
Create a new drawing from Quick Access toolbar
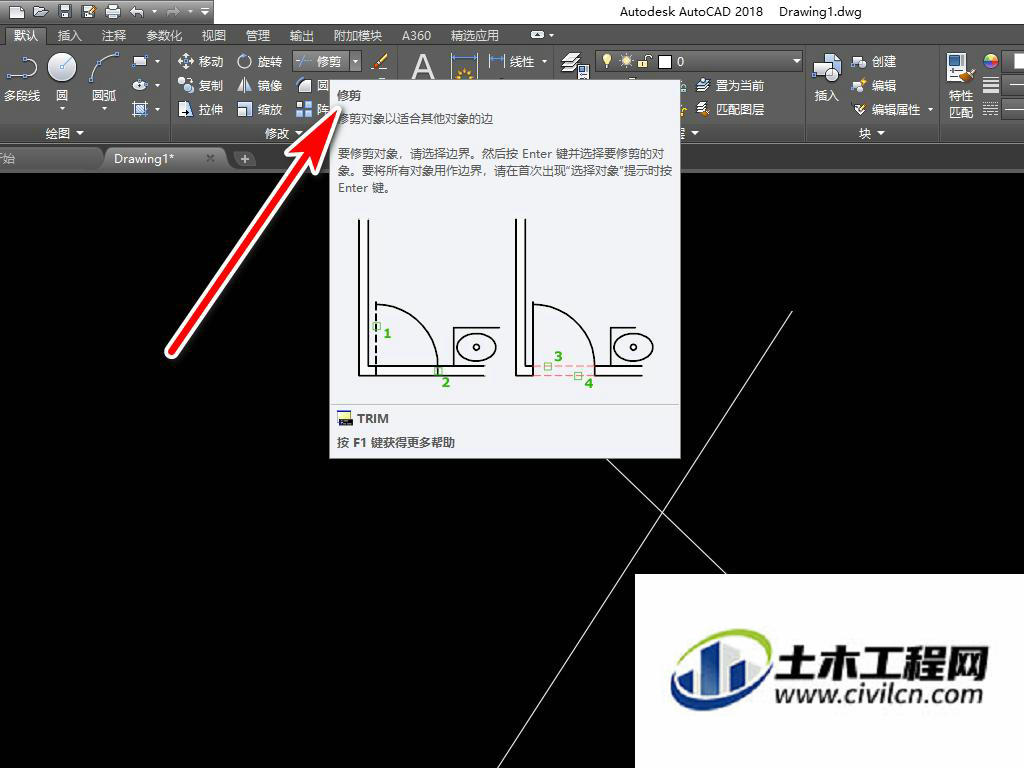tap(17, 11)
